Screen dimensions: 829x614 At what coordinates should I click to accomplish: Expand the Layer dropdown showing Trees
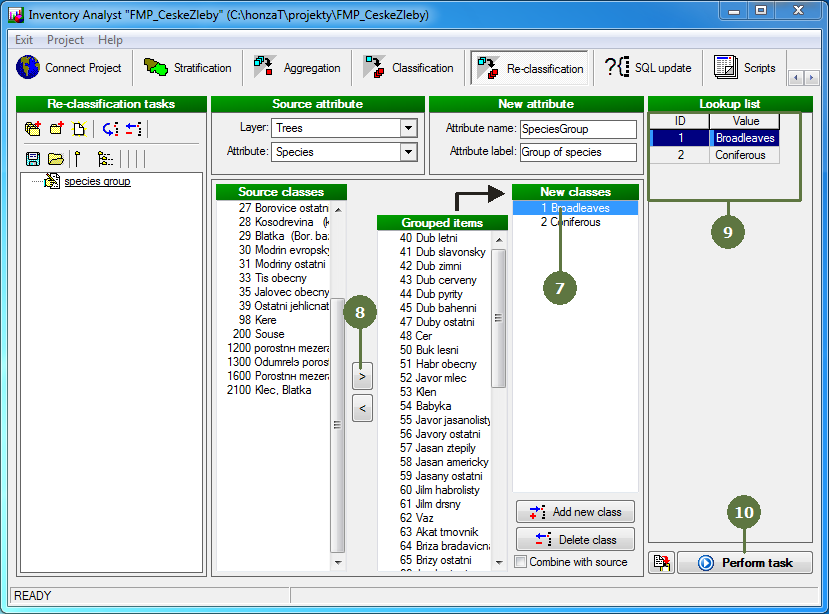pyautogui.click(x=407, y=128)
